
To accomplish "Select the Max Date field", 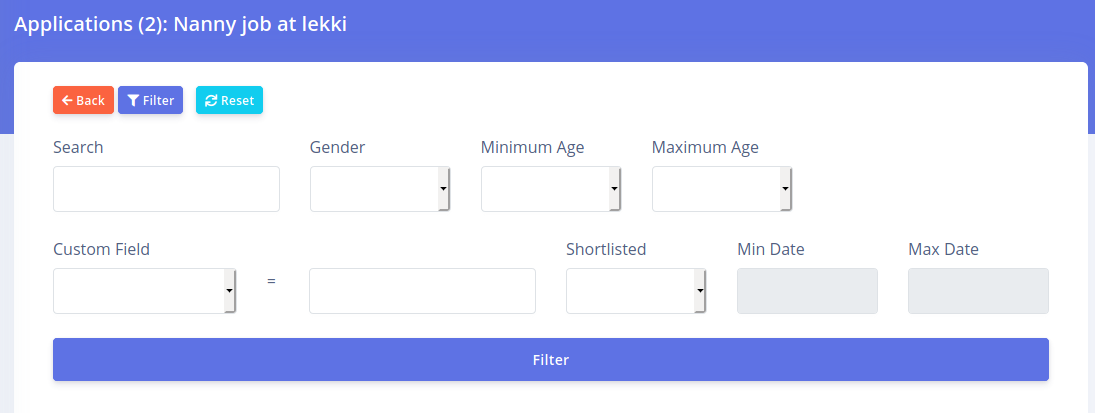I will pos(978,291).
